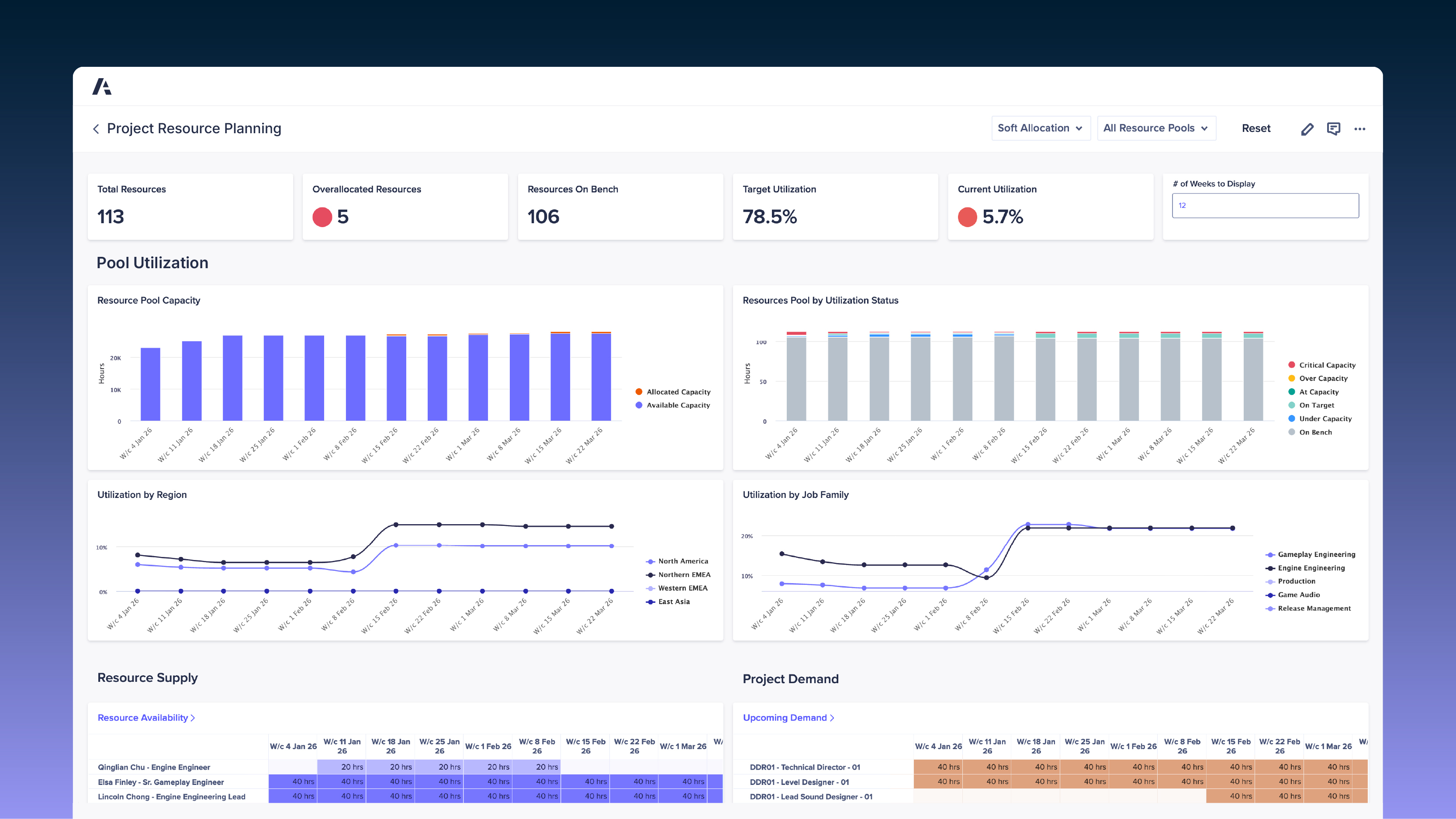Click red status circle for Current Utilization
1456x819 pixels.
[967, 217]
